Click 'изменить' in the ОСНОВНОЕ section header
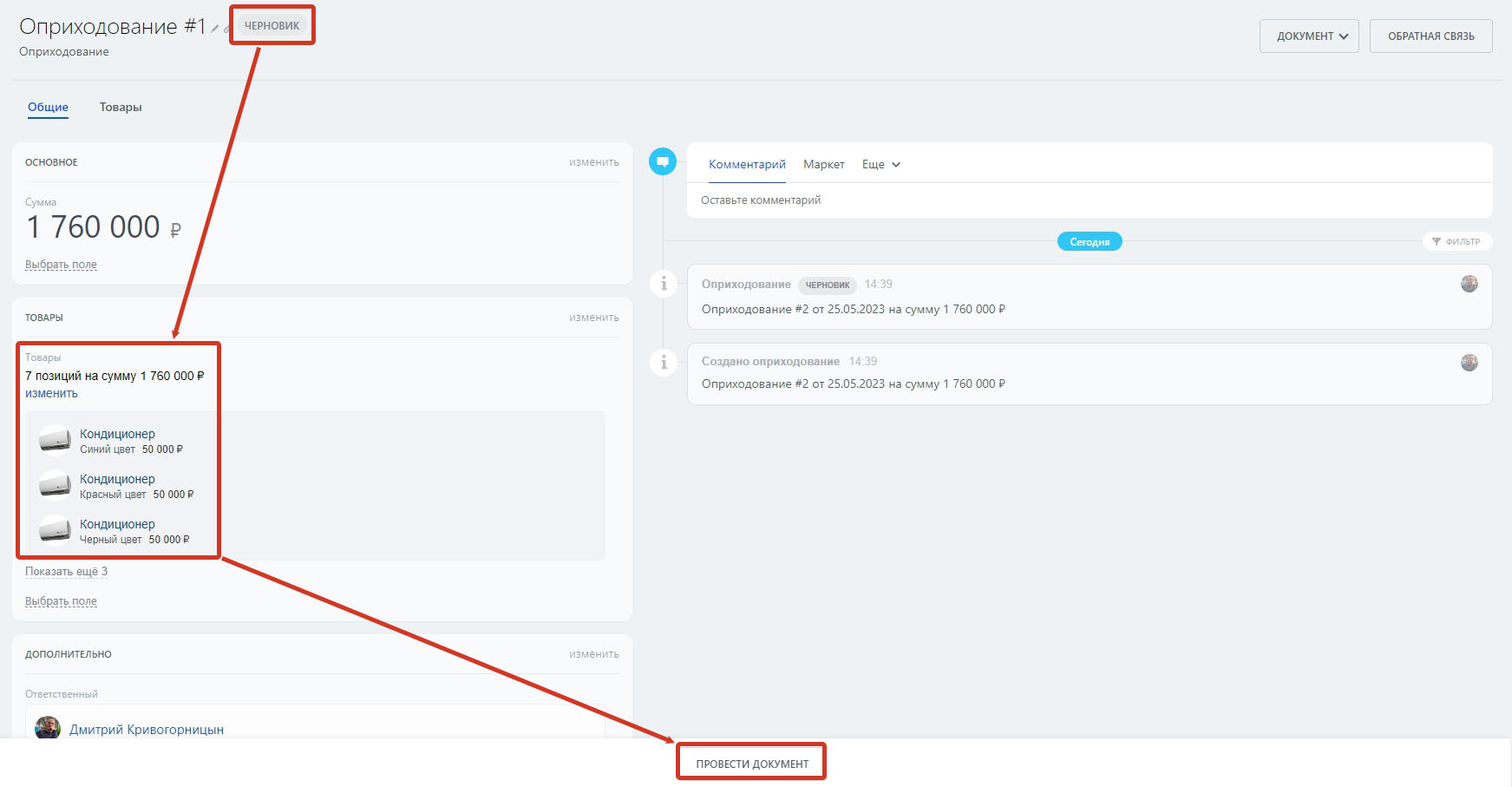This screenshot has width=1512, height=787. tap(594, 162)
